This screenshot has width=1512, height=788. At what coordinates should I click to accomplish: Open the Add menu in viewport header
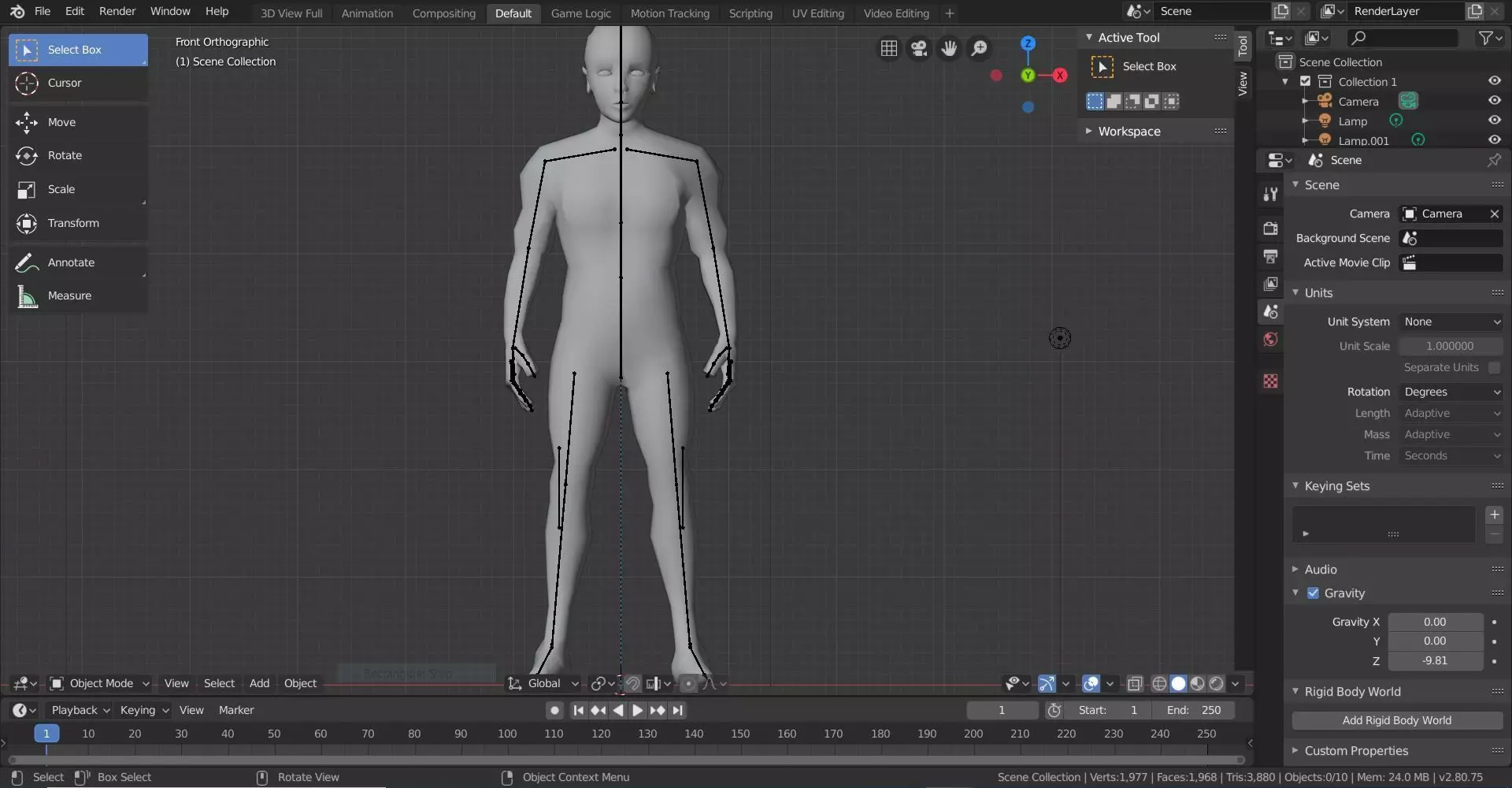tap(259, 684)
